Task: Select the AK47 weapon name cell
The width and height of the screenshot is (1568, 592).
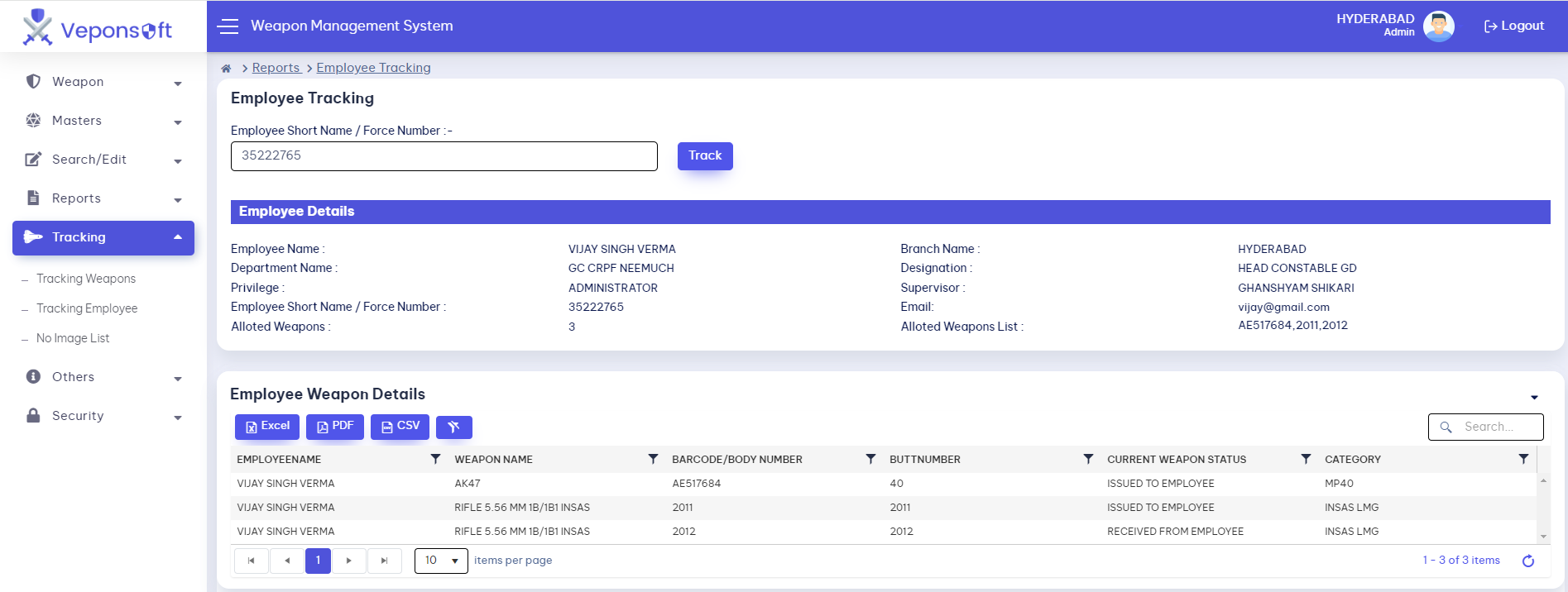Action: coord(468,484)
